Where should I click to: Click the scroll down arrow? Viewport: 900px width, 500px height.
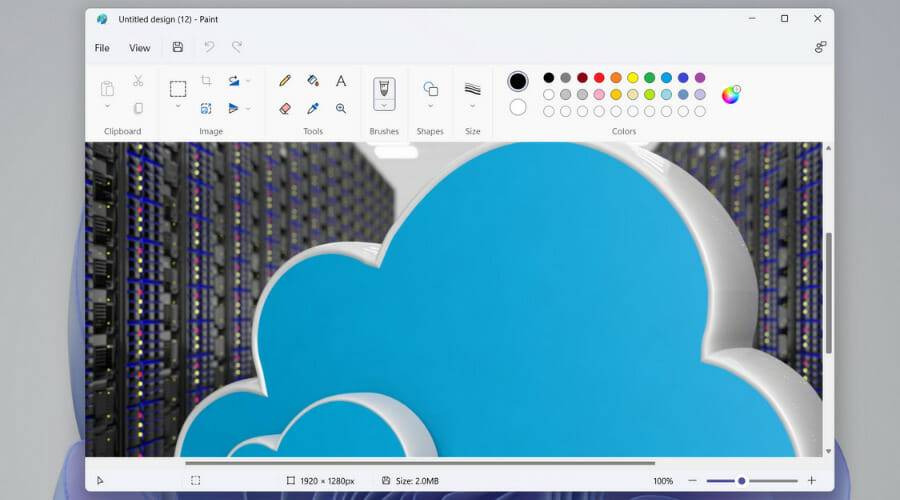tap(828, 452)
